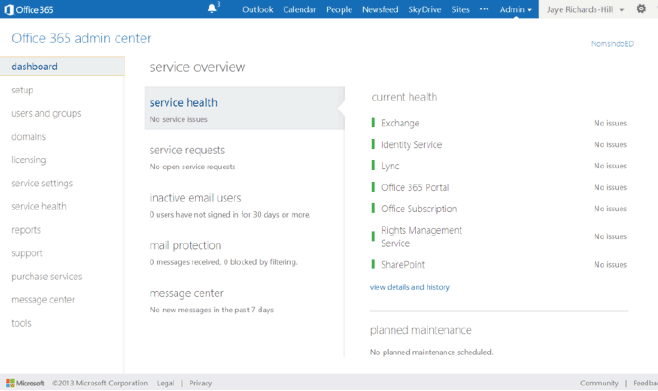This screenshot has width=658, height=391.
Task: Click 'No new messages in the past 7 days'
Action: (x=212, y=310)
